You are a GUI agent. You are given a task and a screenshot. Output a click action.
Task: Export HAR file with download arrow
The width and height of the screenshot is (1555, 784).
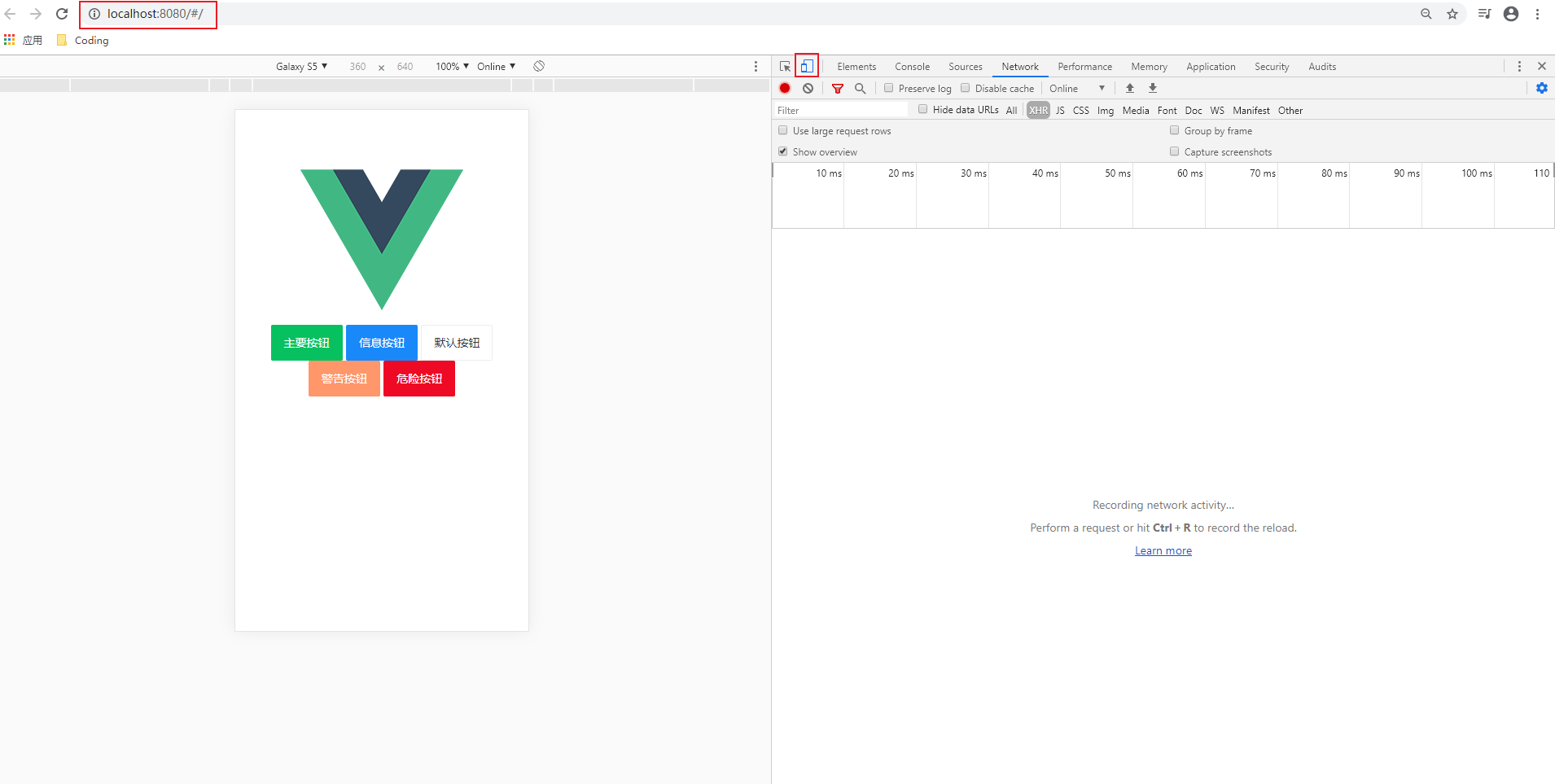tap(1152, 88)
